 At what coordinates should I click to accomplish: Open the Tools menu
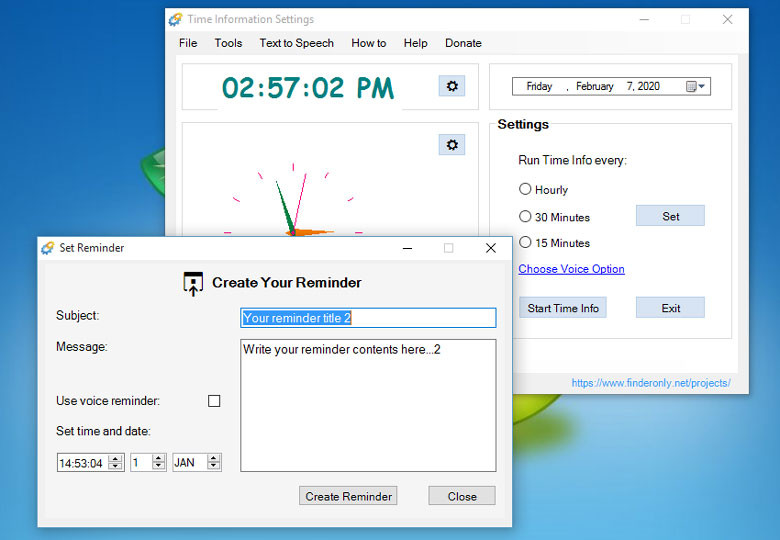(x=228, y=43)
